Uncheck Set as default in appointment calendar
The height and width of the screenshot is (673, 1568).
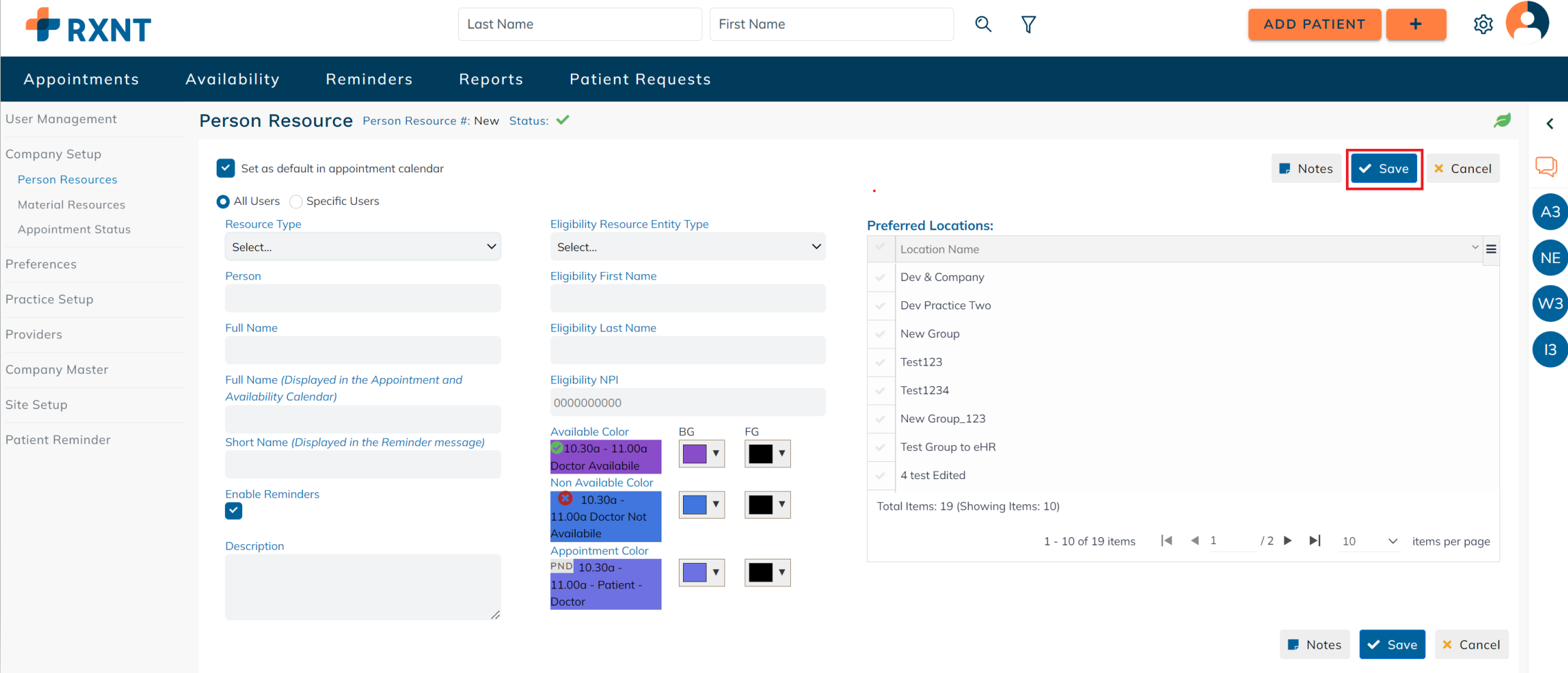click(x=226, y=168)
